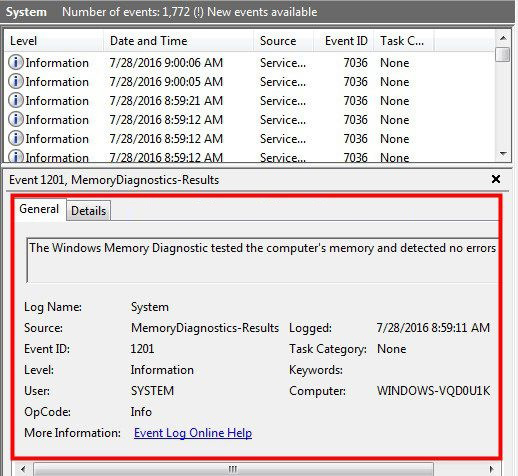The height and width of the screenshot is (476, 518).
Task: Click the left arrow of the horizontal scrollbar
Action: (23, 469)
